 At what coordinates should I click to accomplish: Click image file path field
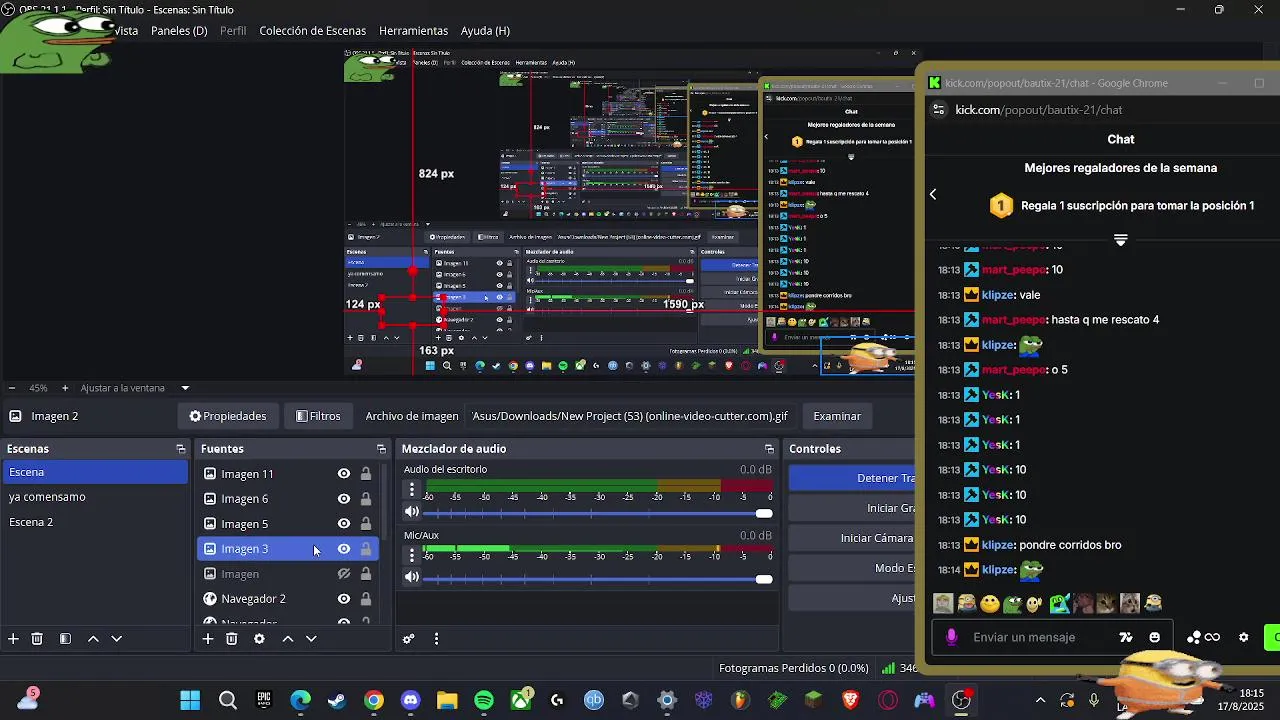click(630, 416)
